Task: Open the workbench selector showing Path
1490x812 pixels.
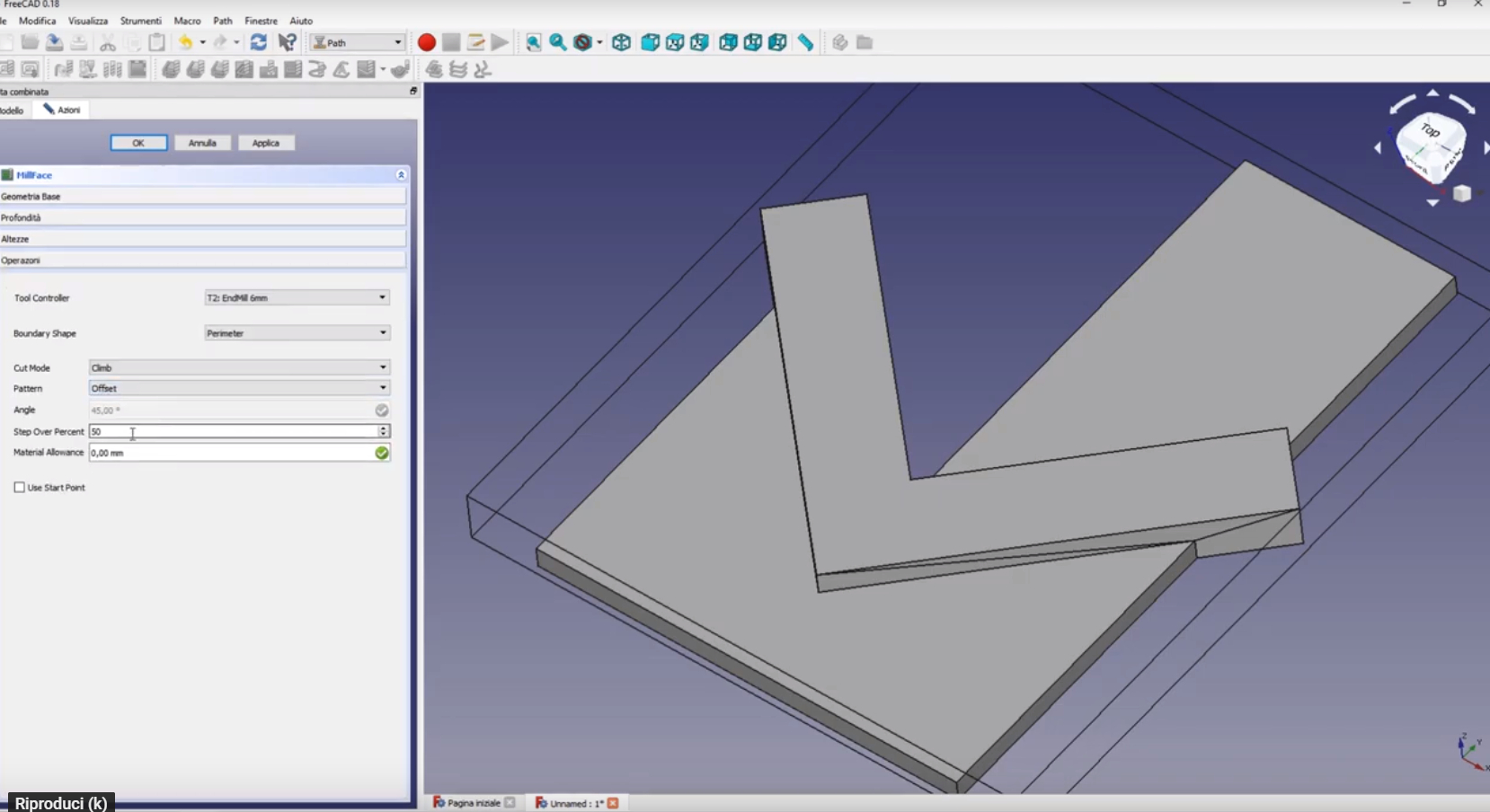Action: click(x=358, y=42)
